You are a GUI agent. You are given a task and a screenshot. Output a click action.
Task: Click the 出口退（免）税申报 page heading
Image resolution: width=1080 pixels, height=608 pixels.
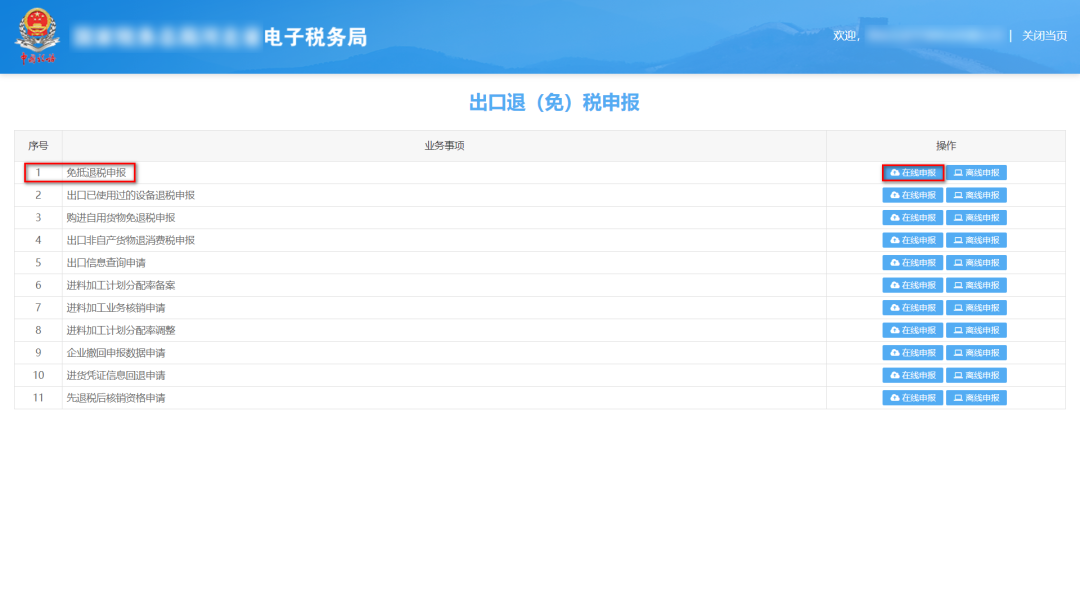tap(554, 103)
